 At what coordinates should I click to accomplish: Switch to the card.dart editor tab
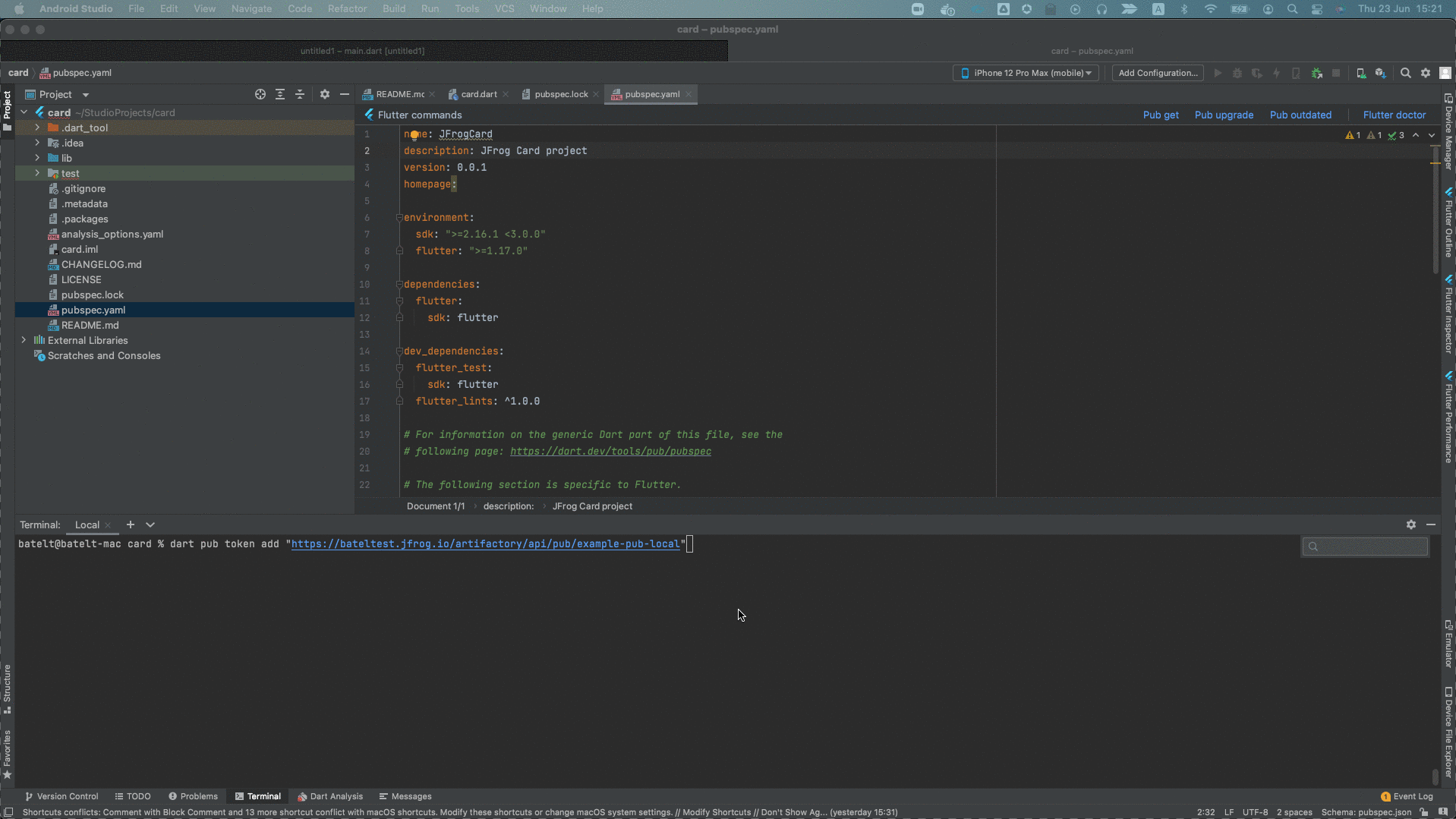[x=478, y=94]
